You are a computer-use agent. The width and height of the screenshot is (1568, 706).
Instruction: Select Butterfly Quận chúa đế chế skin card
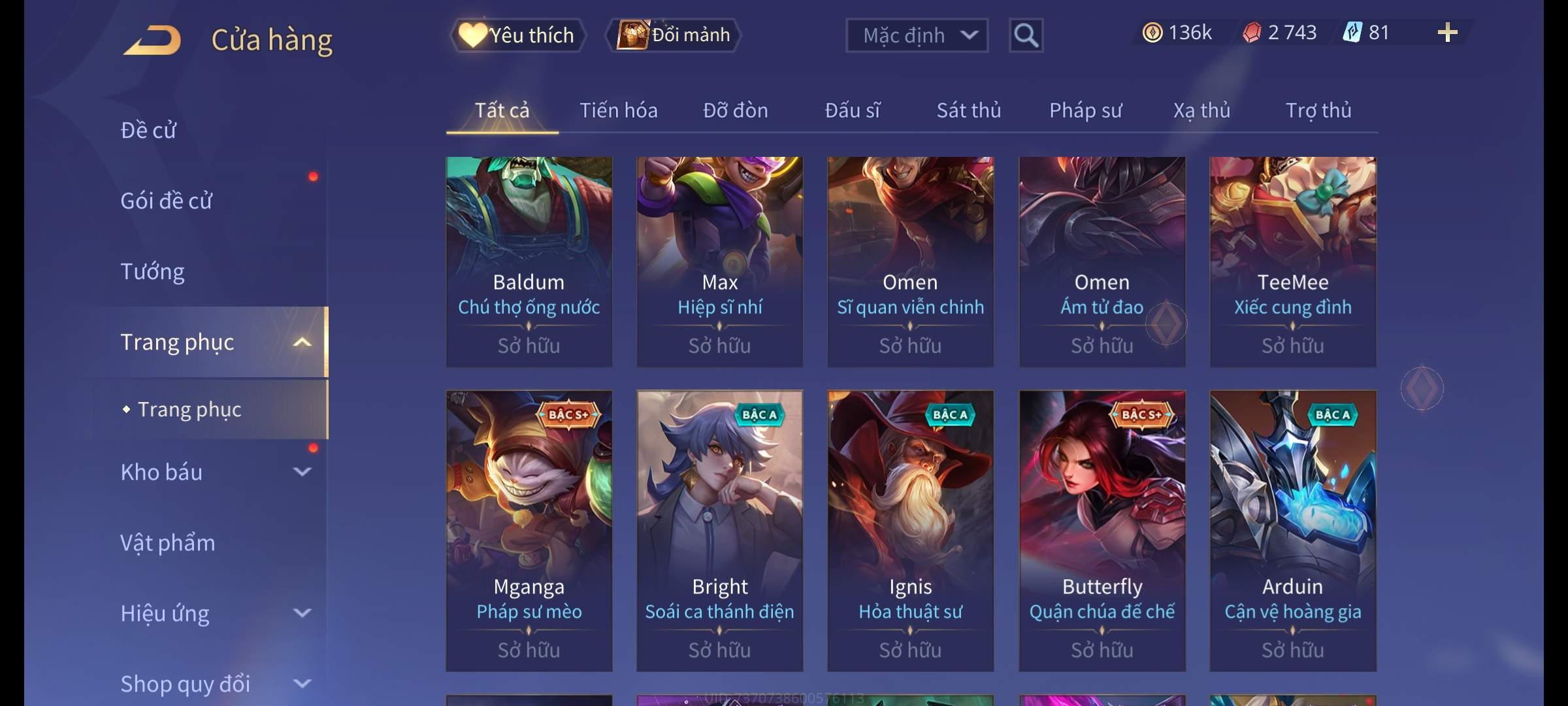pyautogui.click(x=1102, y=531)
